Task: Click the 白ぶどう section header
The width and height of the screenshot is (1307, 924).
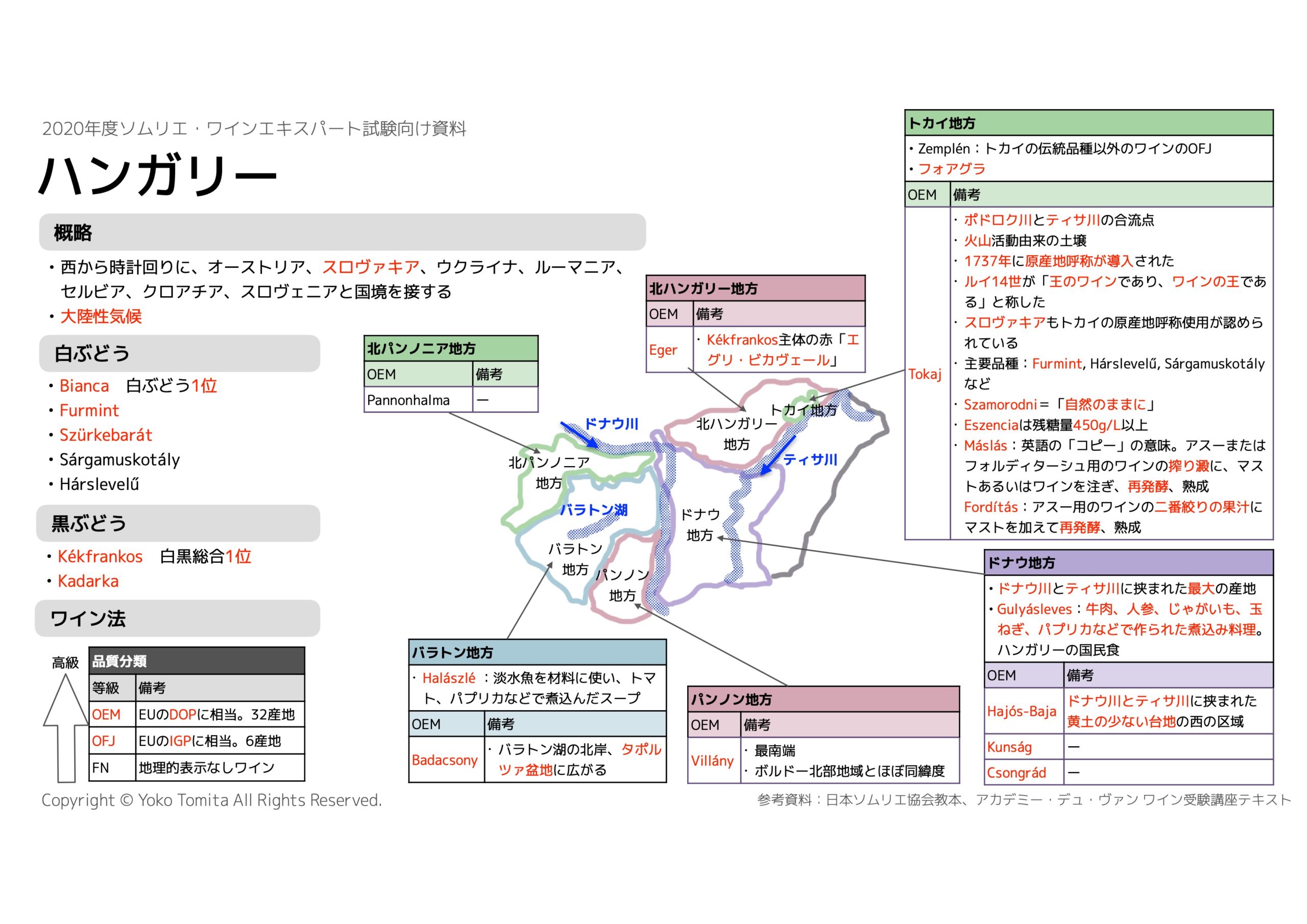Action: point(179,354)
